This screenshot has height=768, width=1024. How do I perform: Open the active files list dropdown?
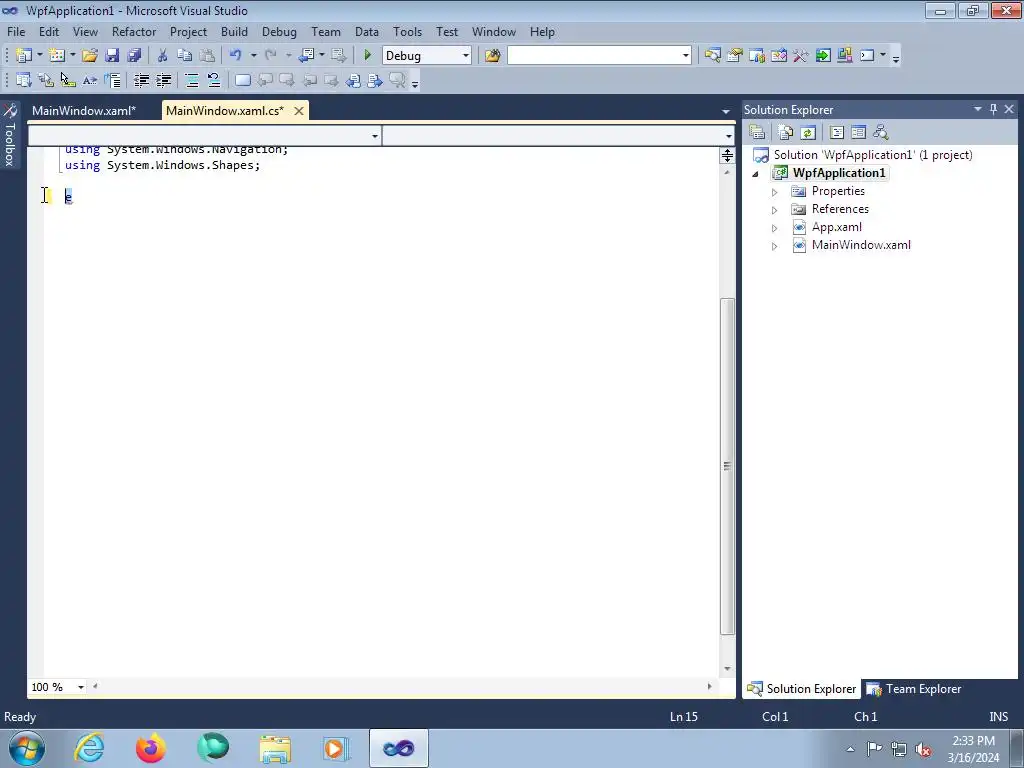[x=726, y=112]
